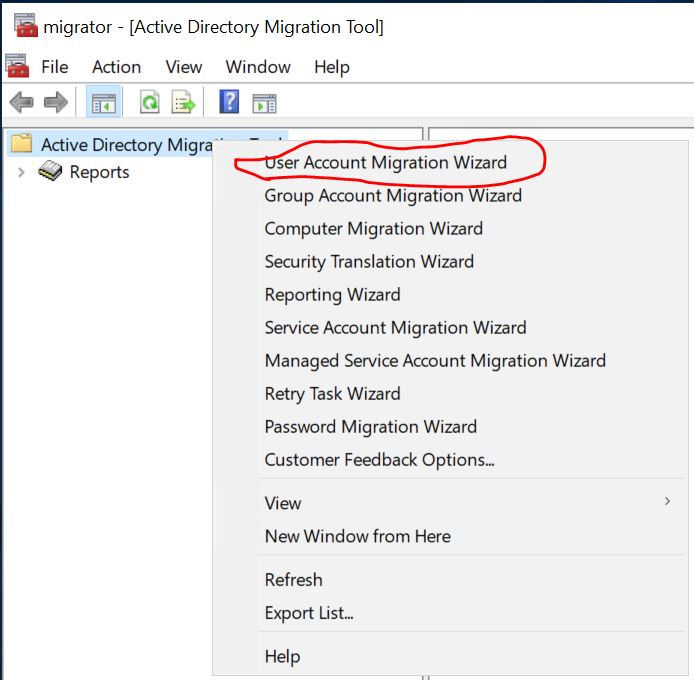Launch Service Account Migration Wizard
This screenshot has height=680, width=694.
(x=395, y=328)
